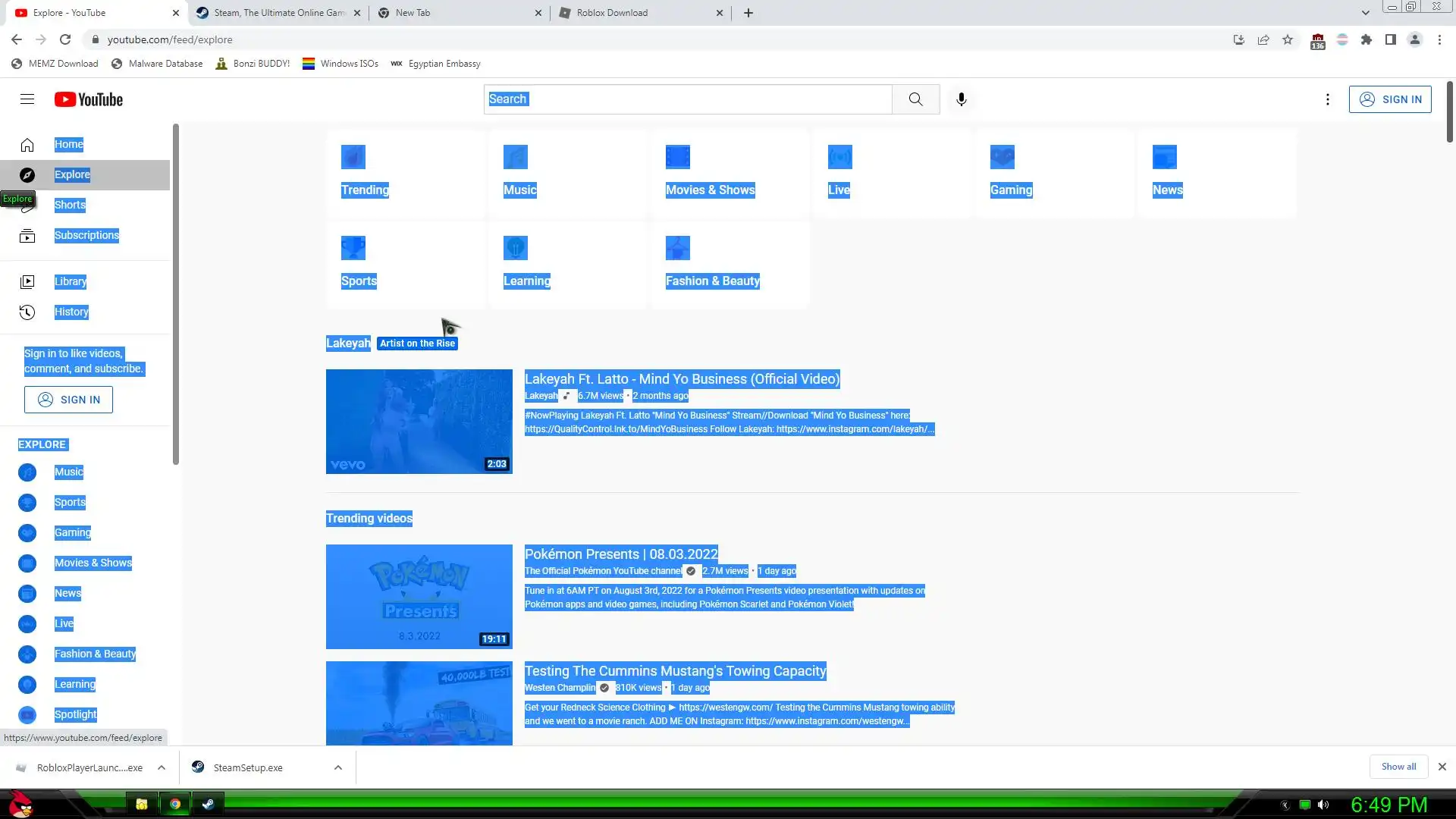Click the YouTube voice search microphone icon
Image resolution: width=1456 pixels, height=819 pixels.
click(961, 99)
